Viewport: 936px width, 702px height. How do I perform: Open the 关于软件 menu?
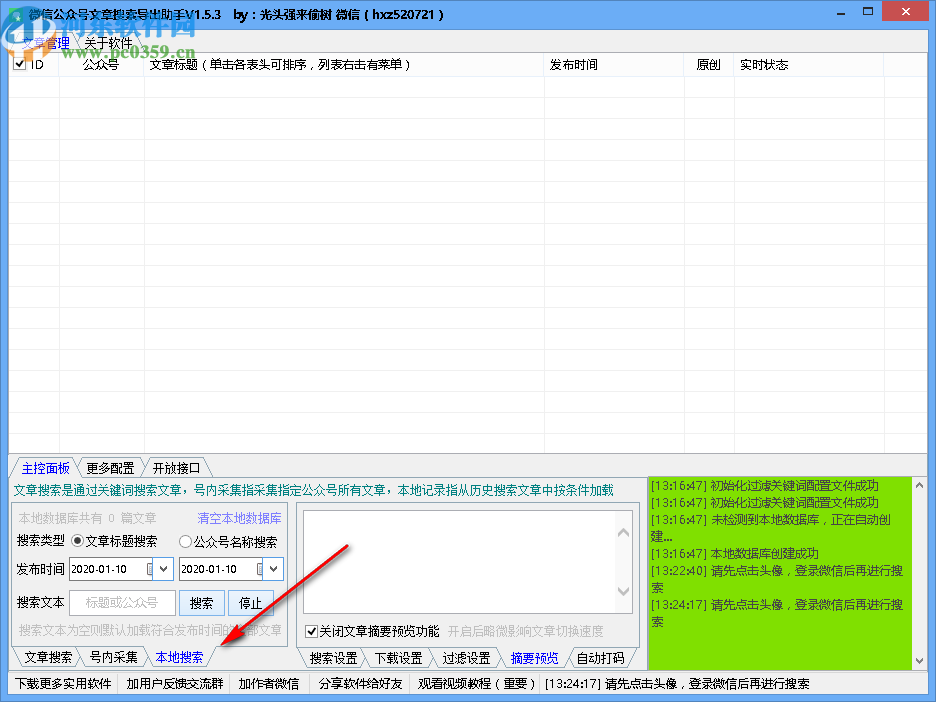coord(110,42)
